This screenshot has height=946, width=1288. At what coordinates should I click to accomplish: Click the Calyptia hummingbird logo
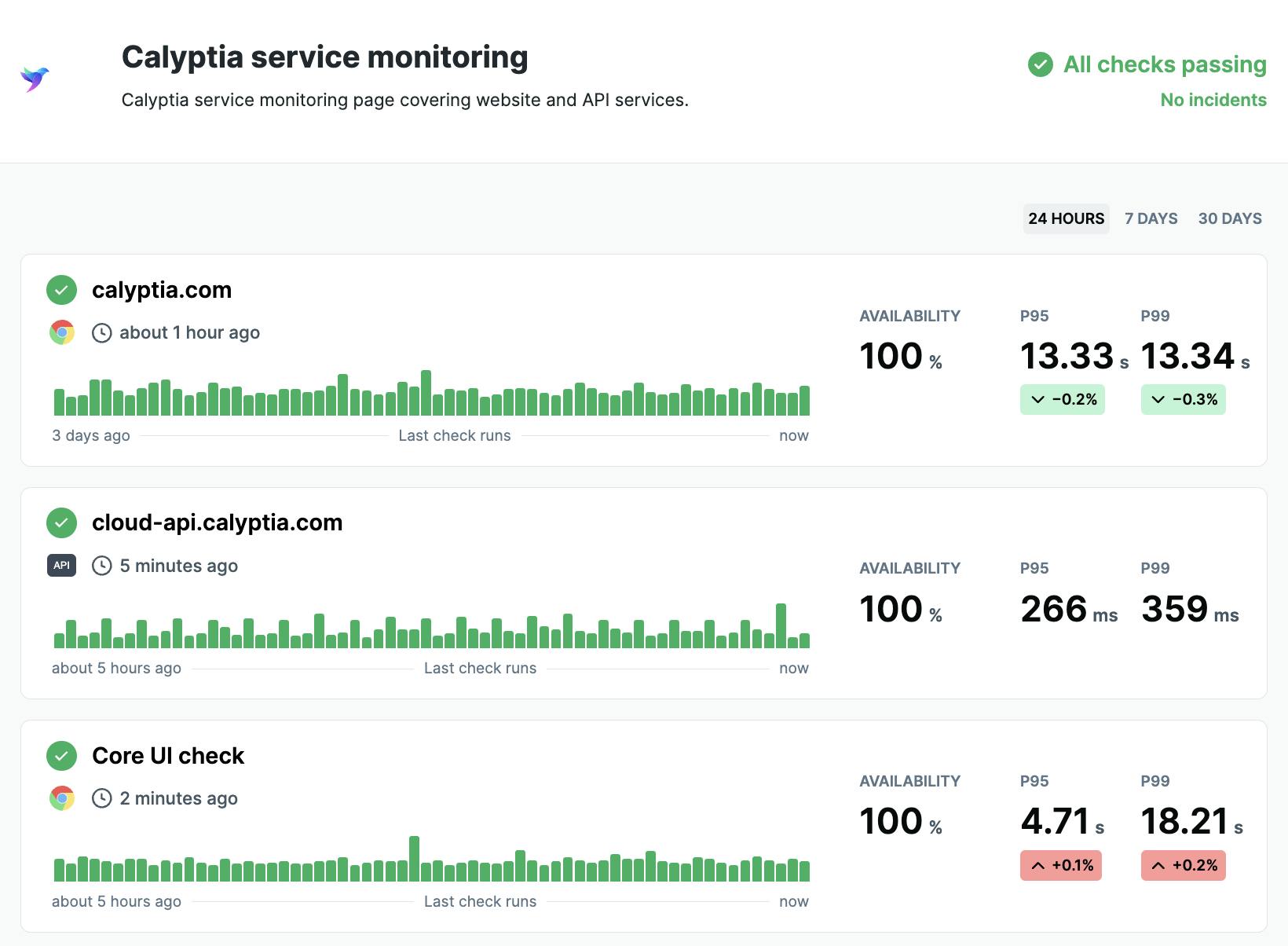click(x=35, y=79)
